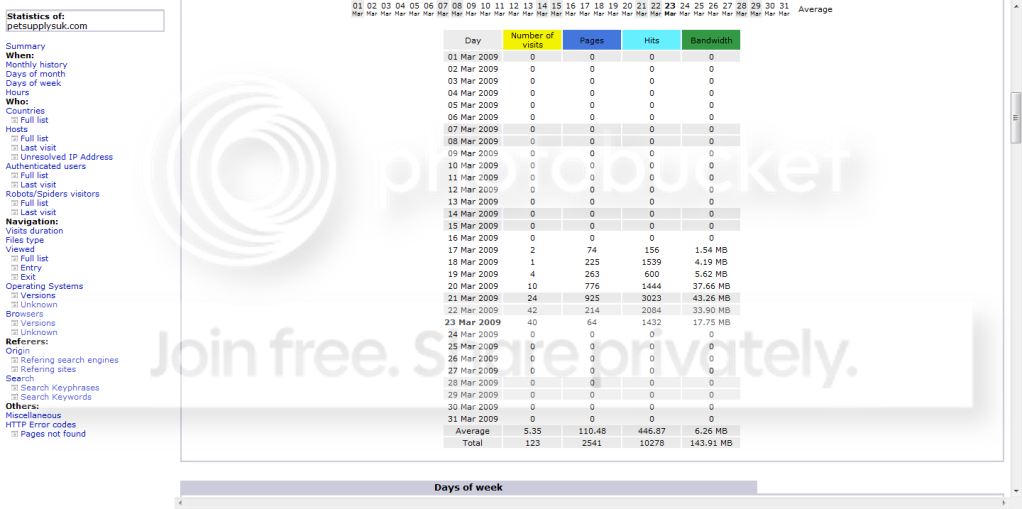
Task: Click the icon beside Unresolved IP Address
Action: 14,157
